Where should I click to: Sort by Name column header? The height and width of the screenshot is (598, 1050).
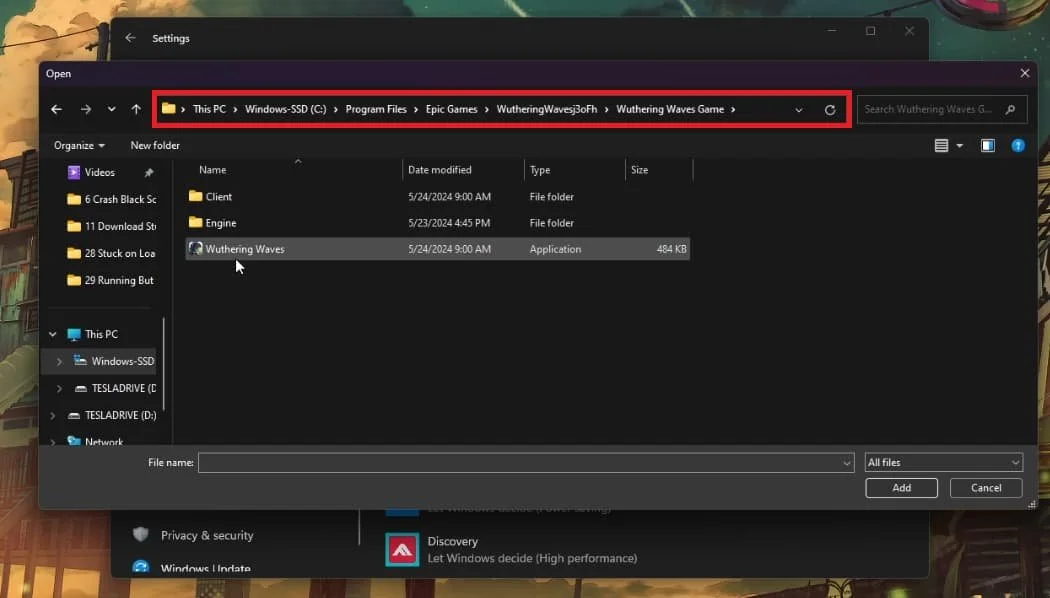213,170
